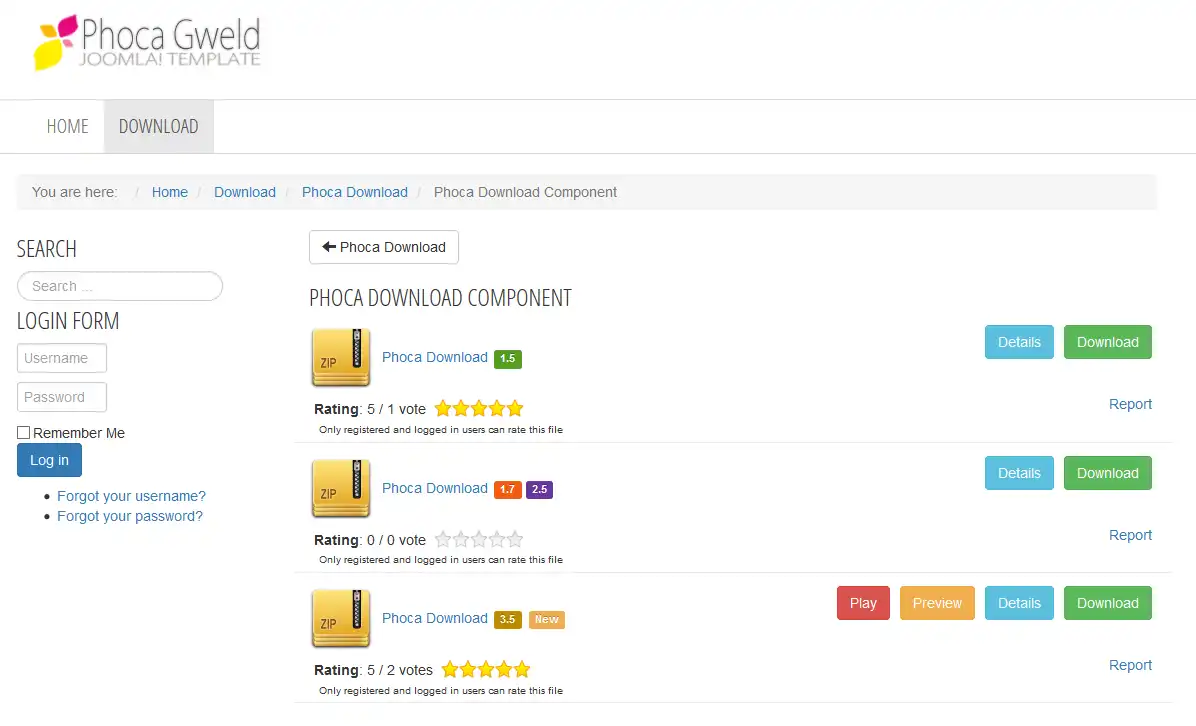Open Details for Phoca Download 1.5

1019,342
